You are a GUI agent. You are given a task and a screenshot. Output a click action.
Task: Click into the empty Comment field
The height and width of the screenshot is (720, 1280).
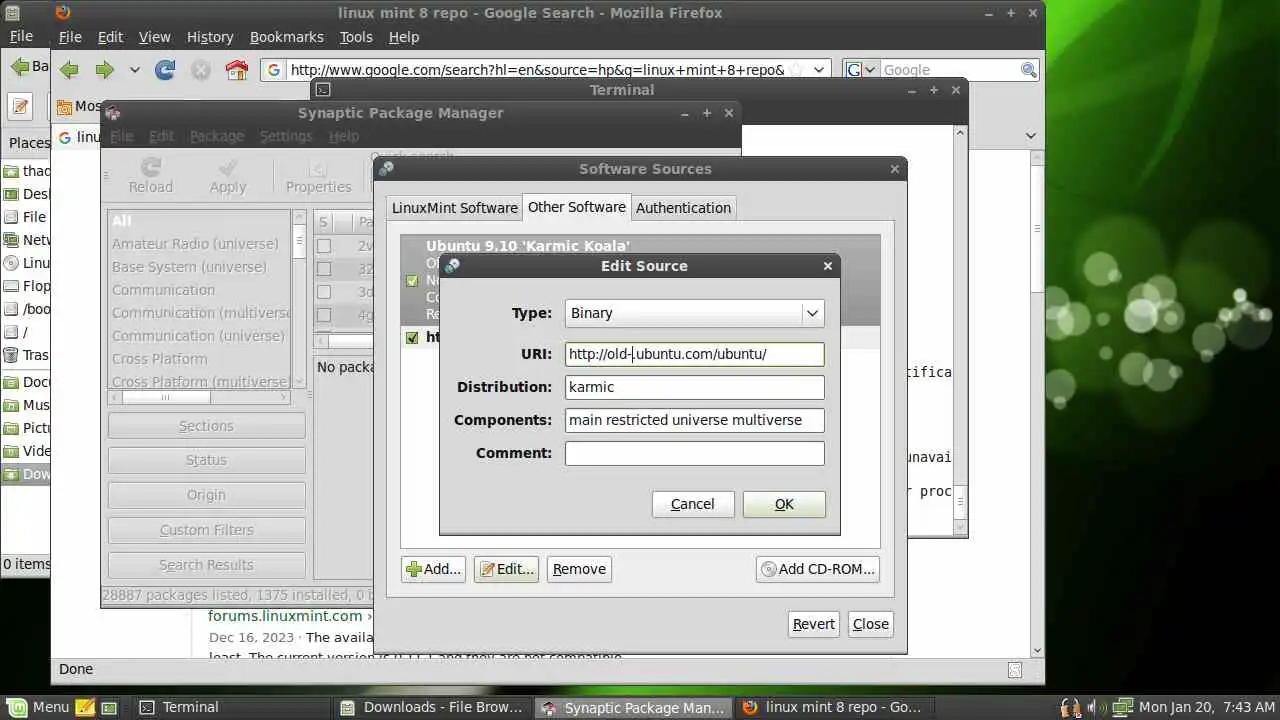tap(694, 453)
